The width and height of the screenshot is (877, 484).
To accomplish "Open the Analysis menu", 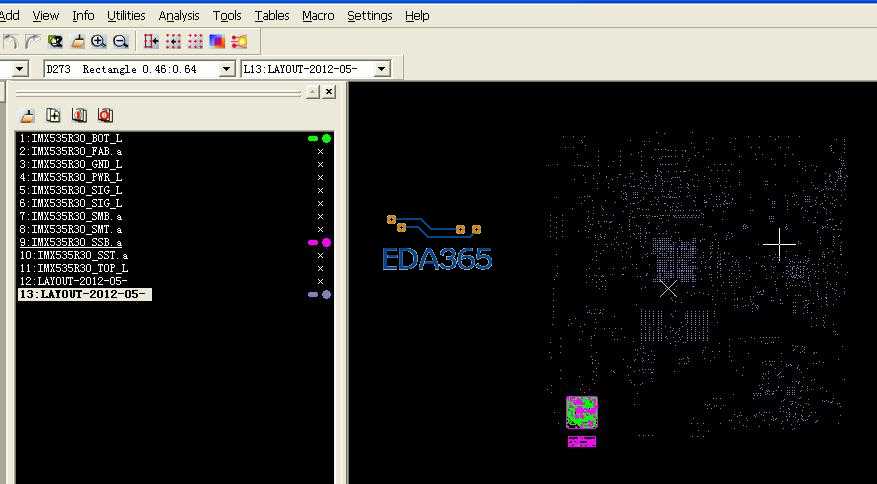I will click(x=179, y=16).
